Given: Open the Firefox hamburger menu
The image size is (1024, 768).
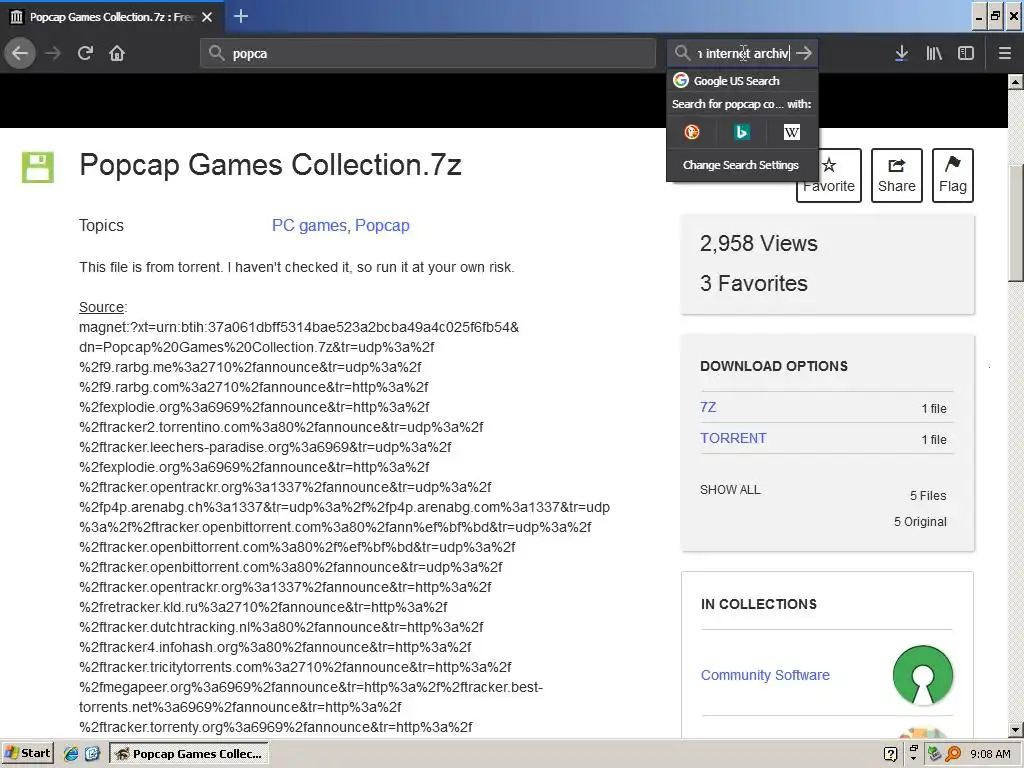Looking at the screenshot, I should tap(1004, 53).
